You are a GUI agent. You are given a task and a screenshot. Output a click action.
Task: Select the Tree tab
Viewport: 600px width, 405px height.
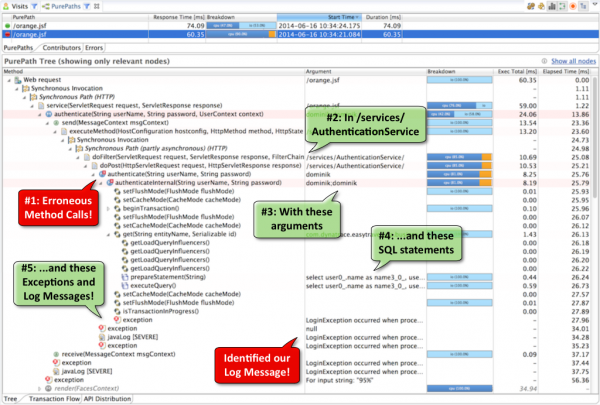(10, 399)
